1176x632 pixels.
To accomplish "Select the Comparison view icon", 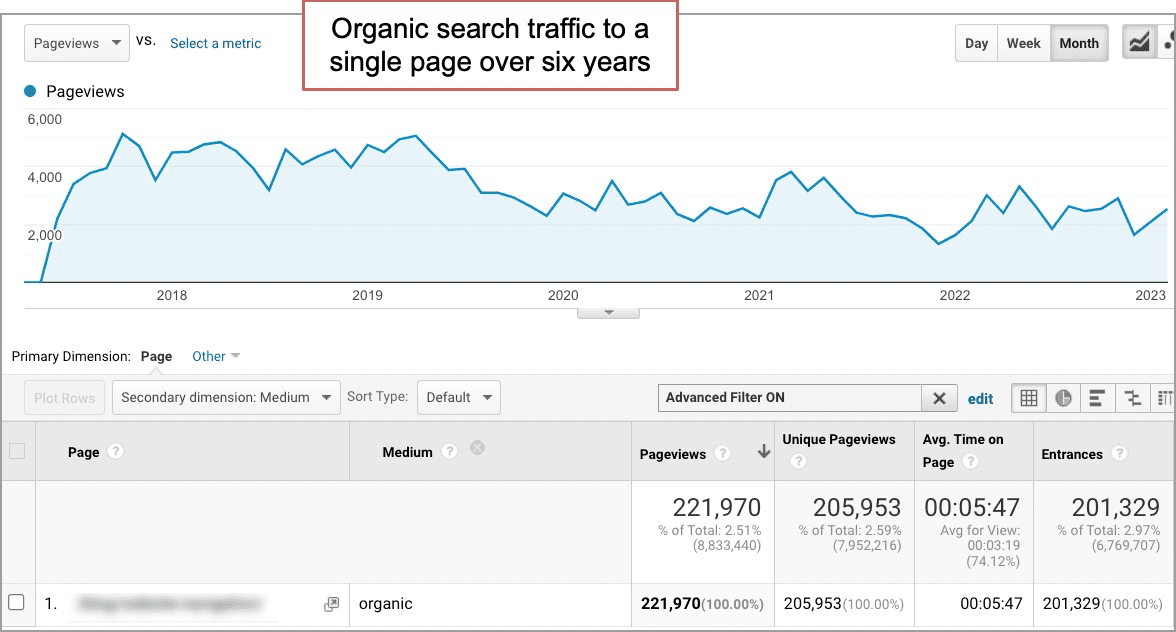I will click(x=1132, y=398).
